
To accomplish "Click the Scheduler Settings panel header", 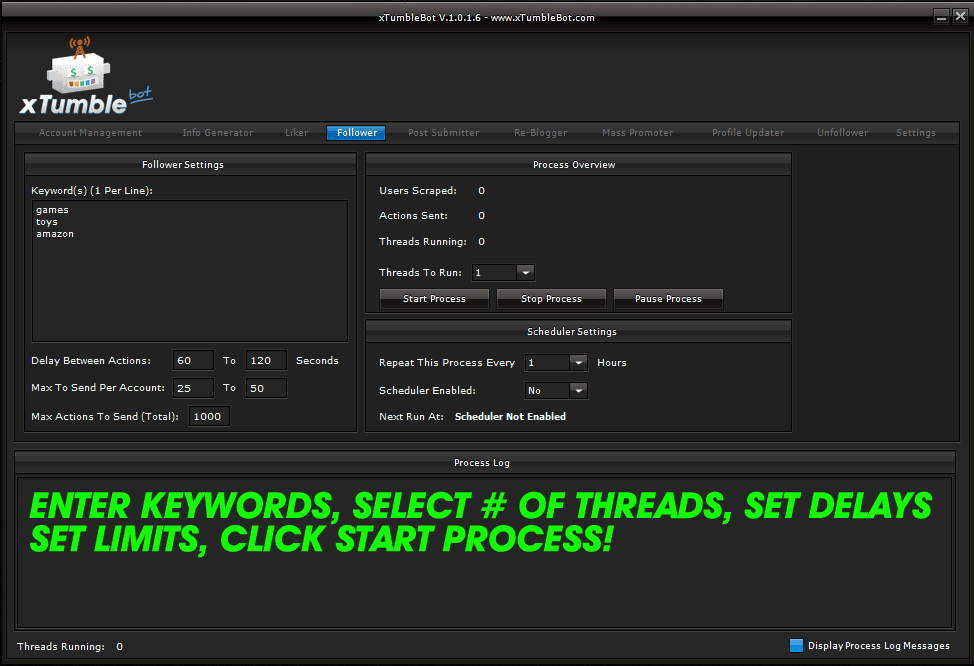I will click(x=578, y=332).
